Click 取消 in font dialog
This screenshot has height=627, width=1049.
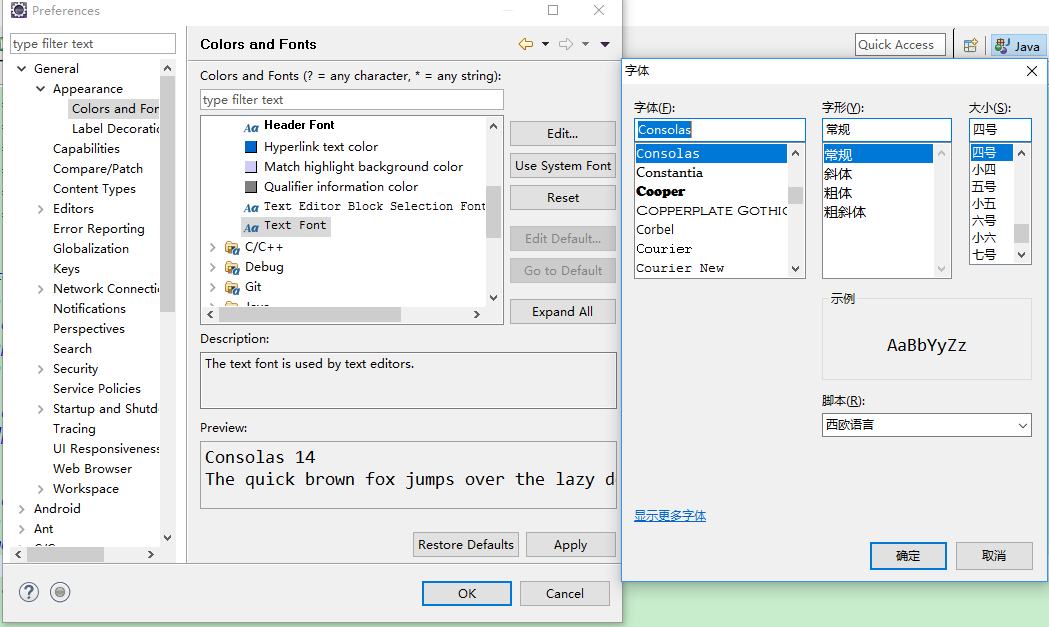pos(994,555)
